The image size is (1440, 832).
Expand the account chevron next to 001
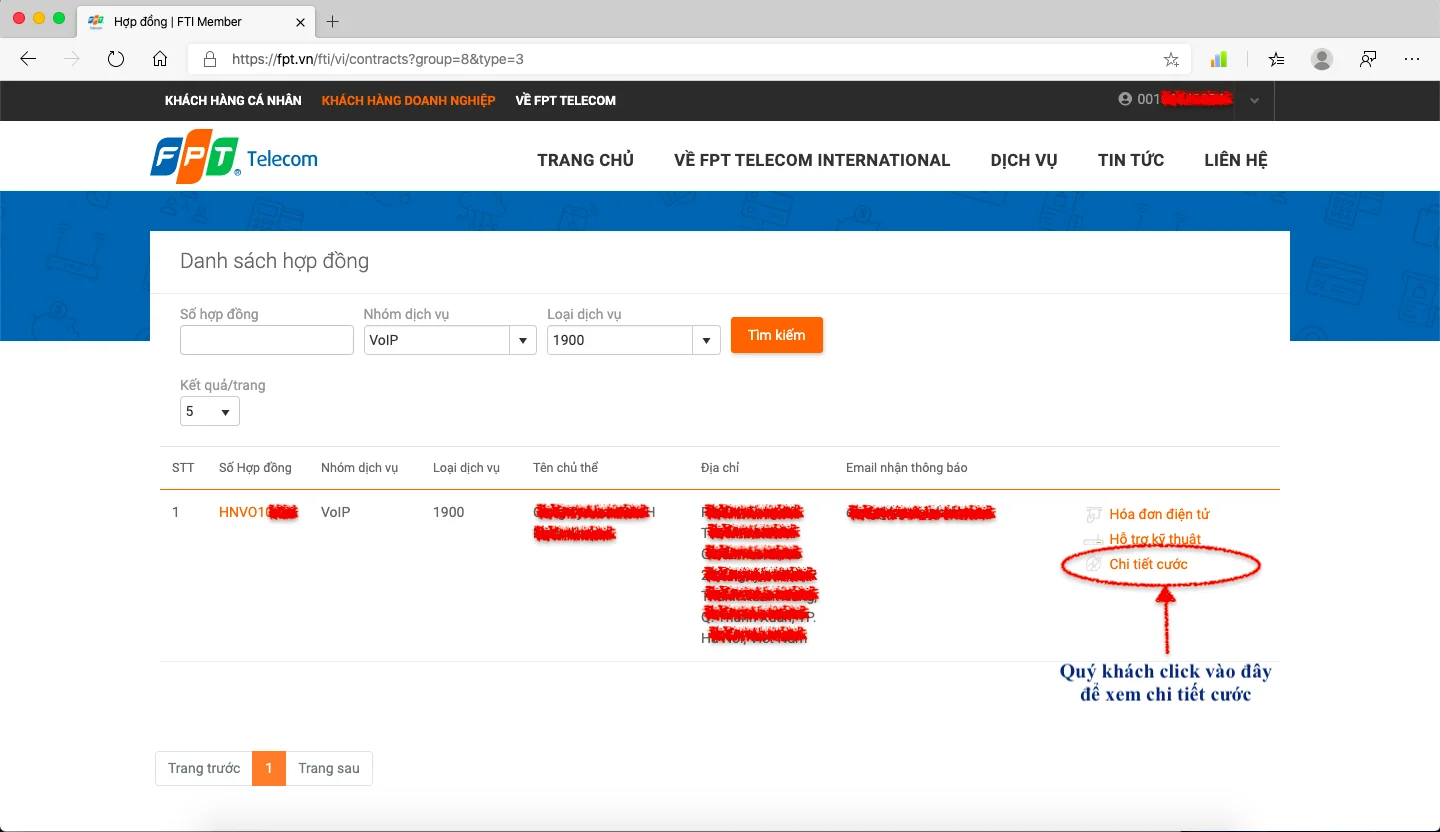[x=1254, y=100]
